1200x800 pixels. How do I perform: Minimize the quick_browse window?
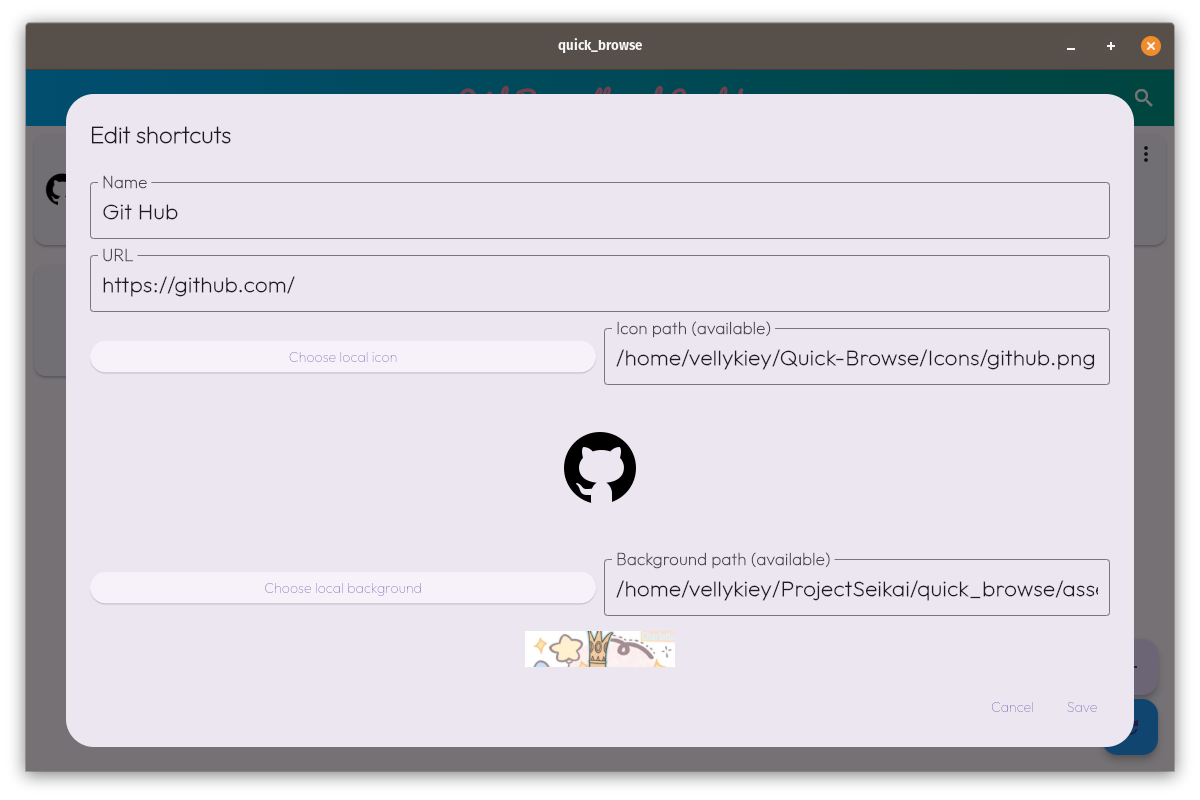[x=1071, y=46]
